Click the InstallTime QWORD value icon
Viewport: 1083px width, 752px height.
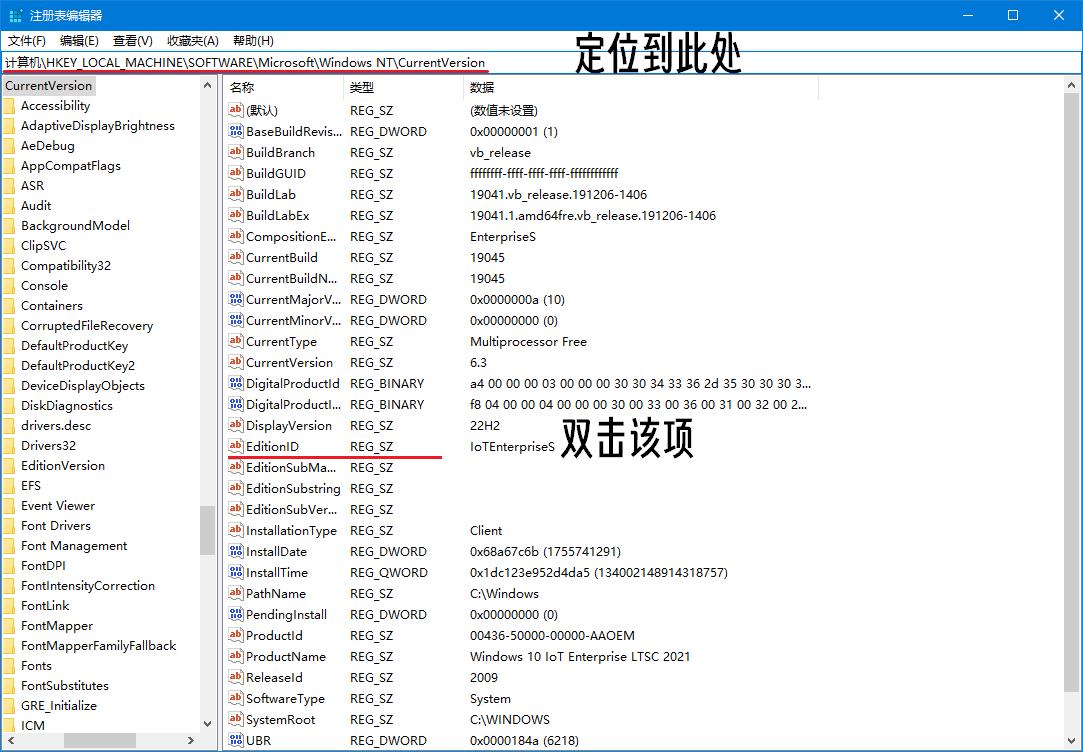[x=236, y=573]
